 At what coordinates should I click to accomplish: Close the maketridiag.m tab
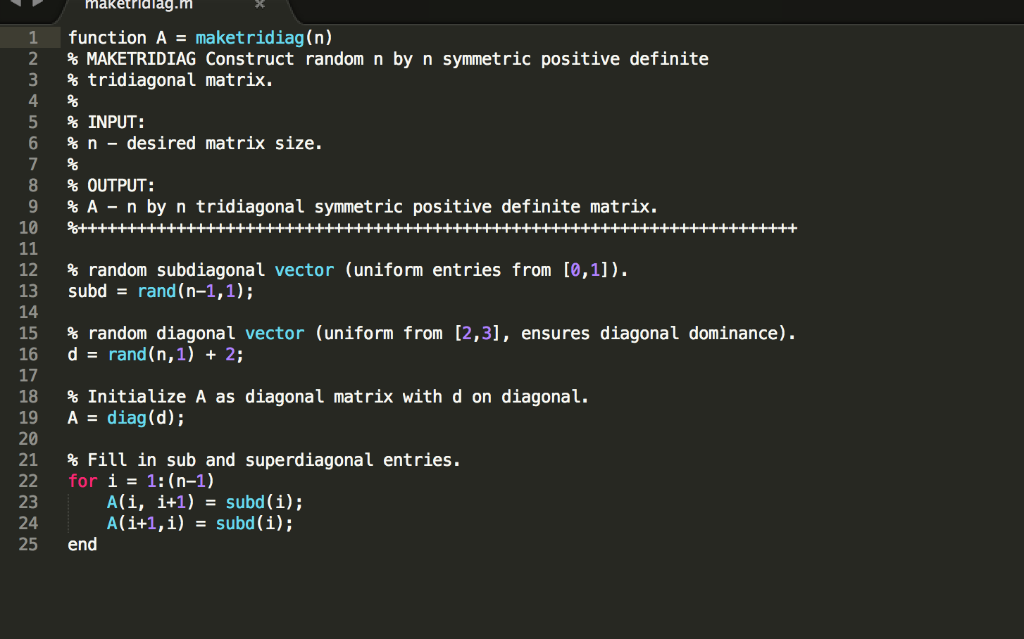[259, 5]
